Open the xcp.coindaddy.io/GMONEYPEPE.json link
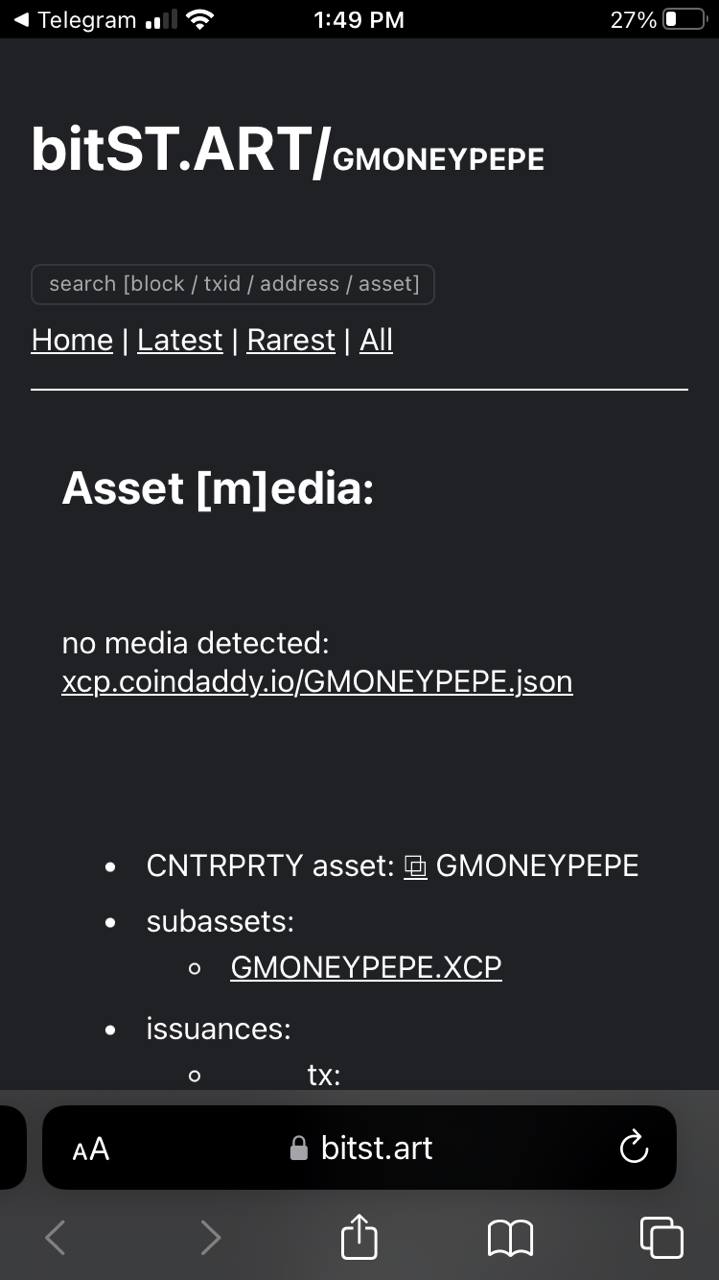The height and width of the screenshot is (1280, 719). [317, 682]
